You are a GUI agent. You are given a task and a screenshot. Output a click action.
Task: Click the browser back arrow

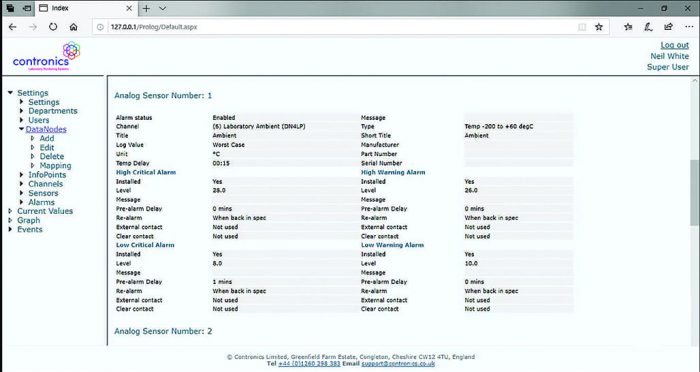click(12, 27)
